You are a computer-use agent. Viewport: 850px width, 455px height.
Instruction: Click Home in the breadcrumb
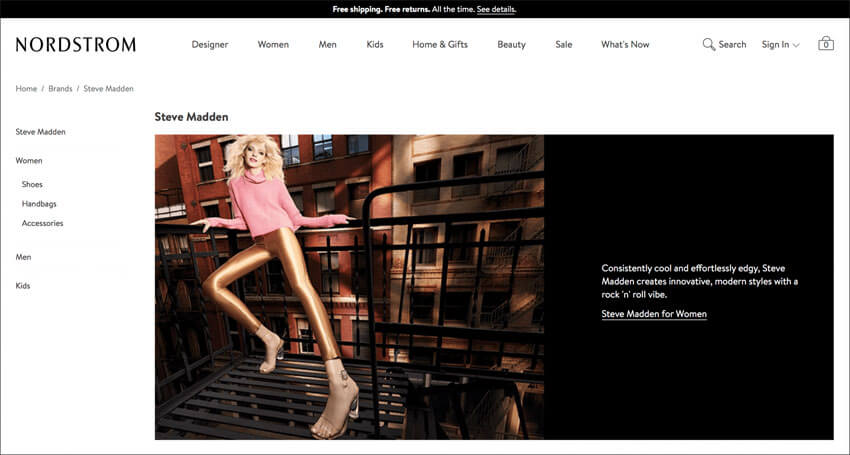[26, 88]
